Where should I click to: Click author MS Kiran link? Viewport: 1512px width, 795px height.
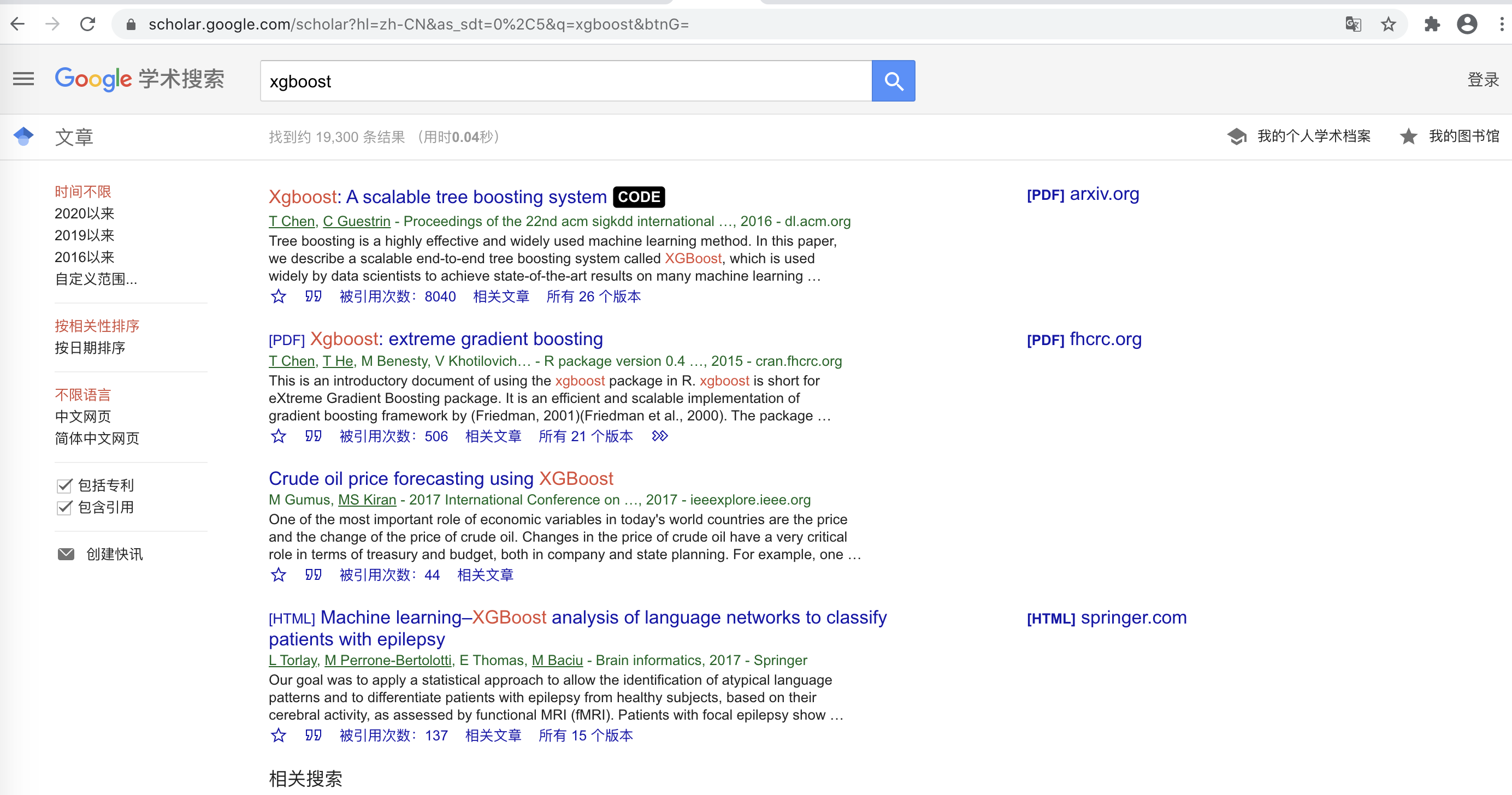(x=367, y=500)
